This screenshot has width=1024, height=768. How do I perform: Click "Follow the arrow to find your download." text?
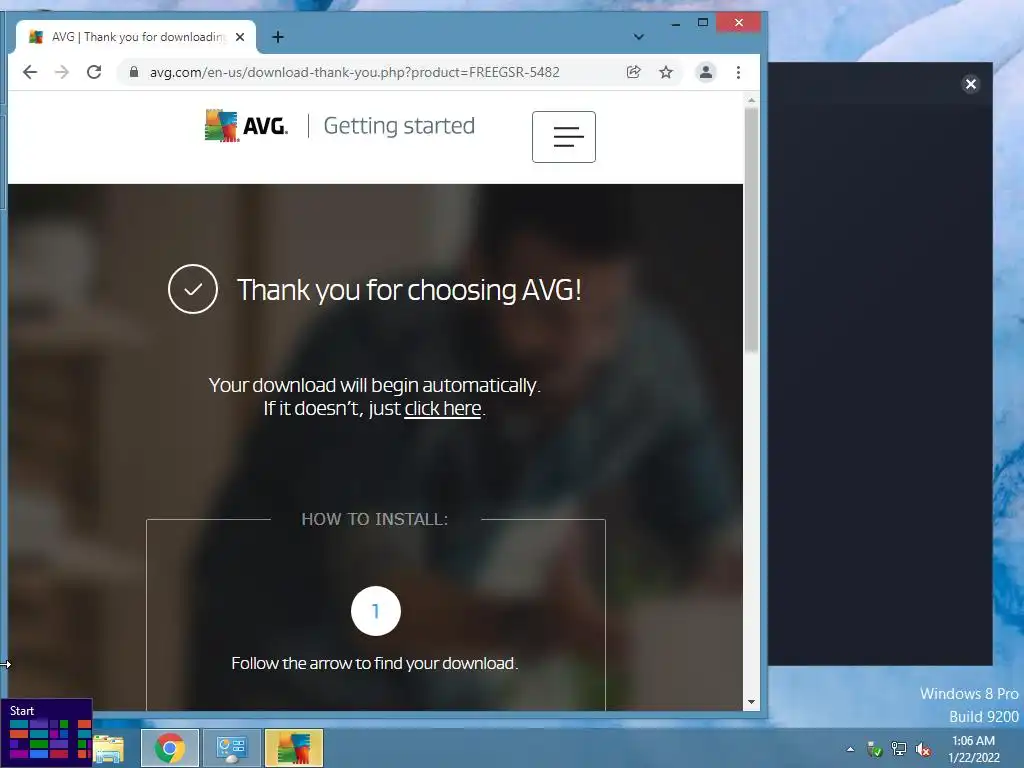375,664
